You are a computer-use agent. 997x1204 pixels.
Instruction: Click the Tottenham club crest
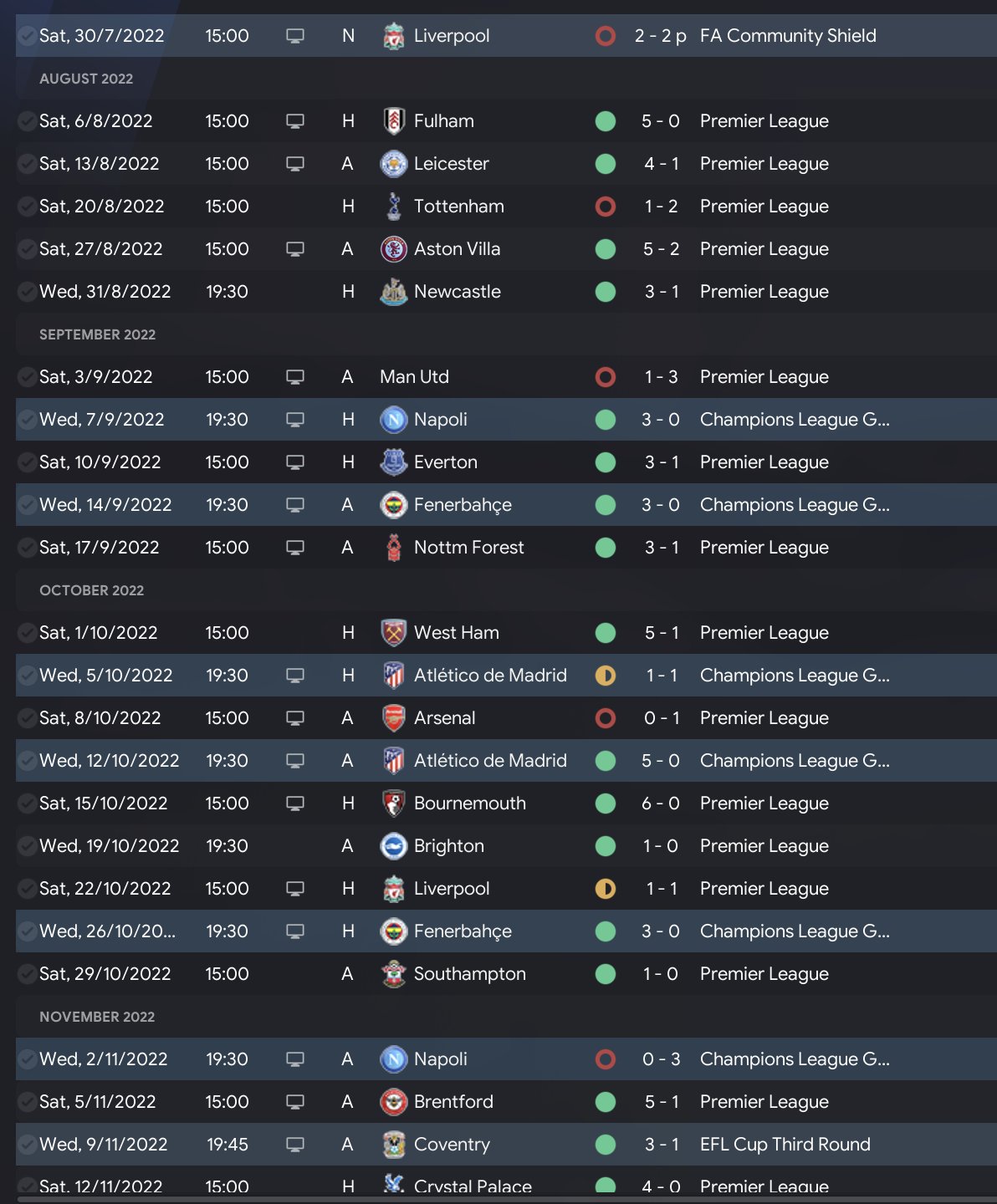[393, 207]
